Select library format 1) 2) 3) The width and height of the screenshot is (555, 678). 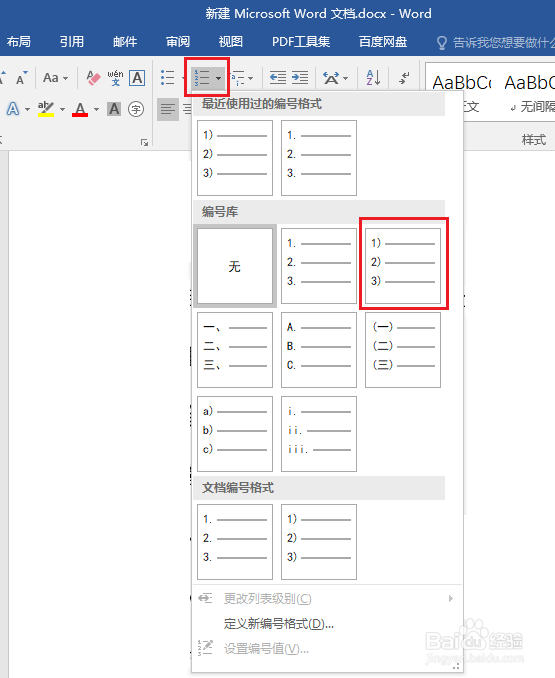tap(403, 266)
